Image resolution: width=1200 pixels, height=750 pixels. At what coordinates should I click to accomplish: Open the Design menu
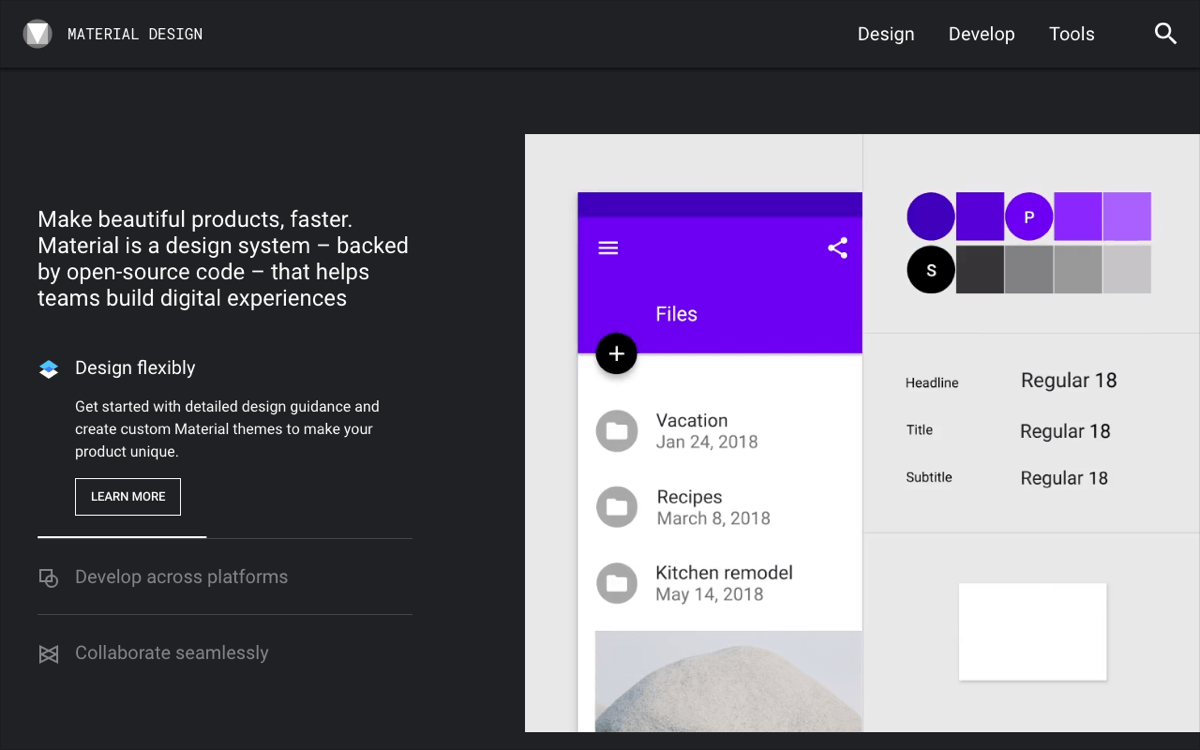pyautogui.click(x=886, y=34)
